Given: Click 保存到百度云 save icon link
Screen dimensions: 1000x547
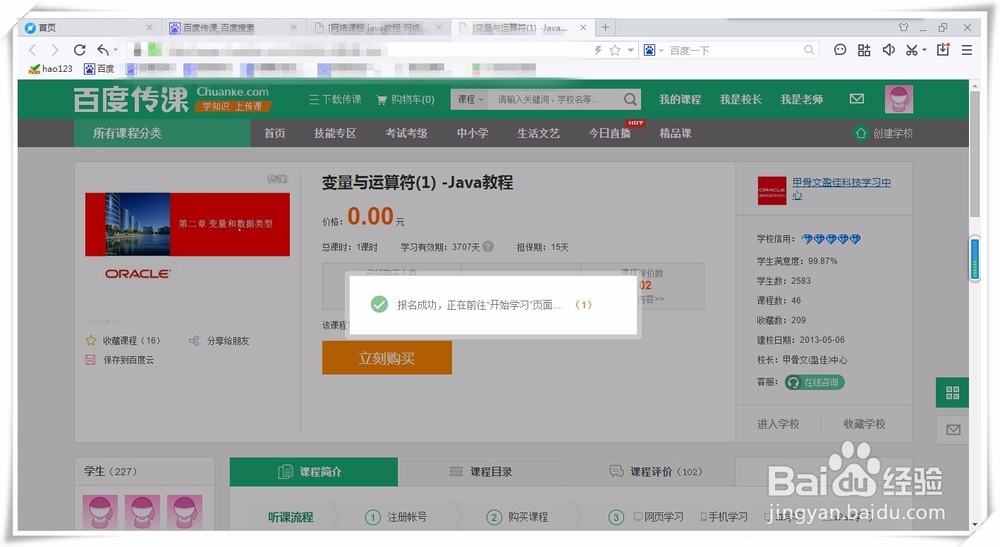Looking at the screenshot, I should (119, 360).
